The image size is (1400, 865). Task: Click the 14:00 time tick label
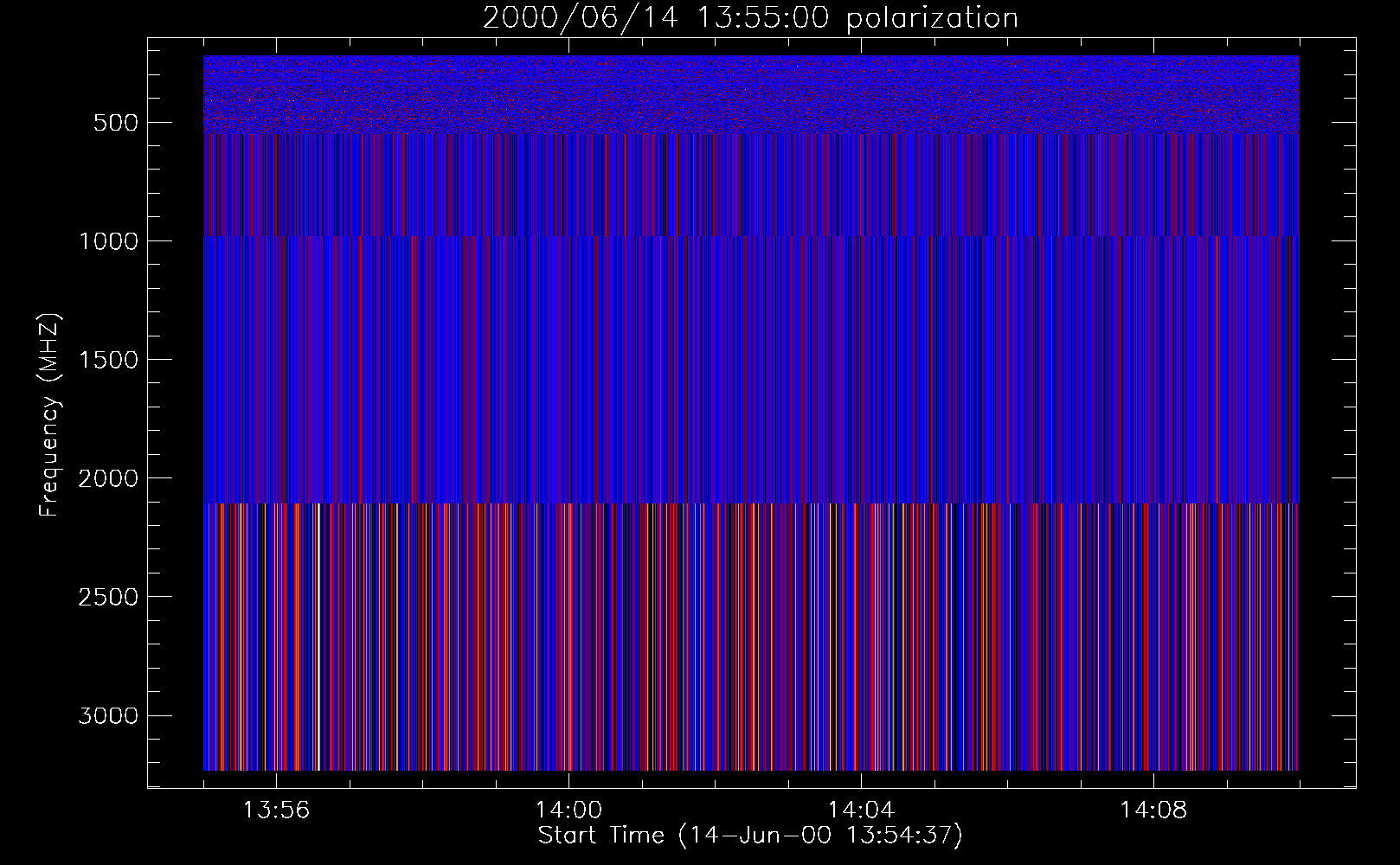click(x=568, y=811)
